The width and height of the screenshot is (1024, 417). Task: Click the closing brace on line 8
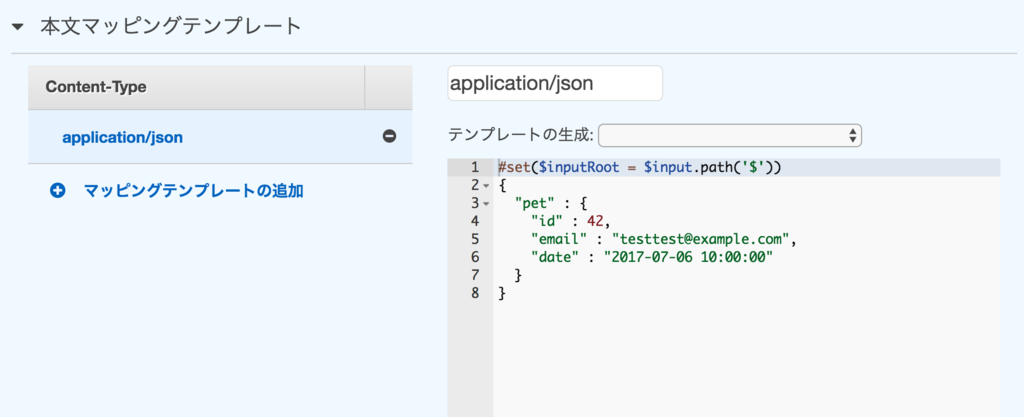pyautogui.click(x=502, y=293)
